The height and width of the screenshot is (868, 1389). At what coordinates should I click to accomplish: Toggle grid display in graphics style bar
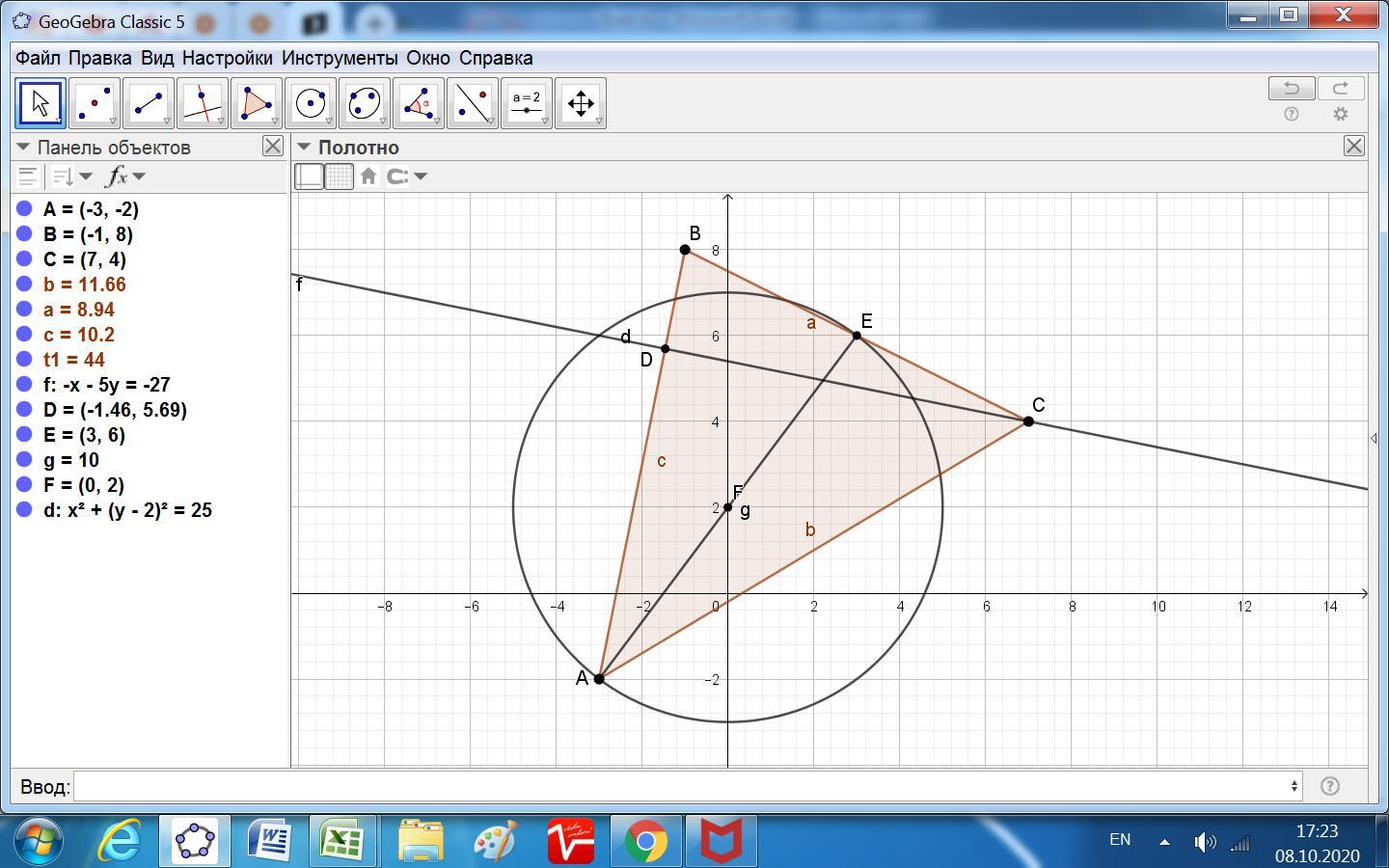(x=340, y=176)
